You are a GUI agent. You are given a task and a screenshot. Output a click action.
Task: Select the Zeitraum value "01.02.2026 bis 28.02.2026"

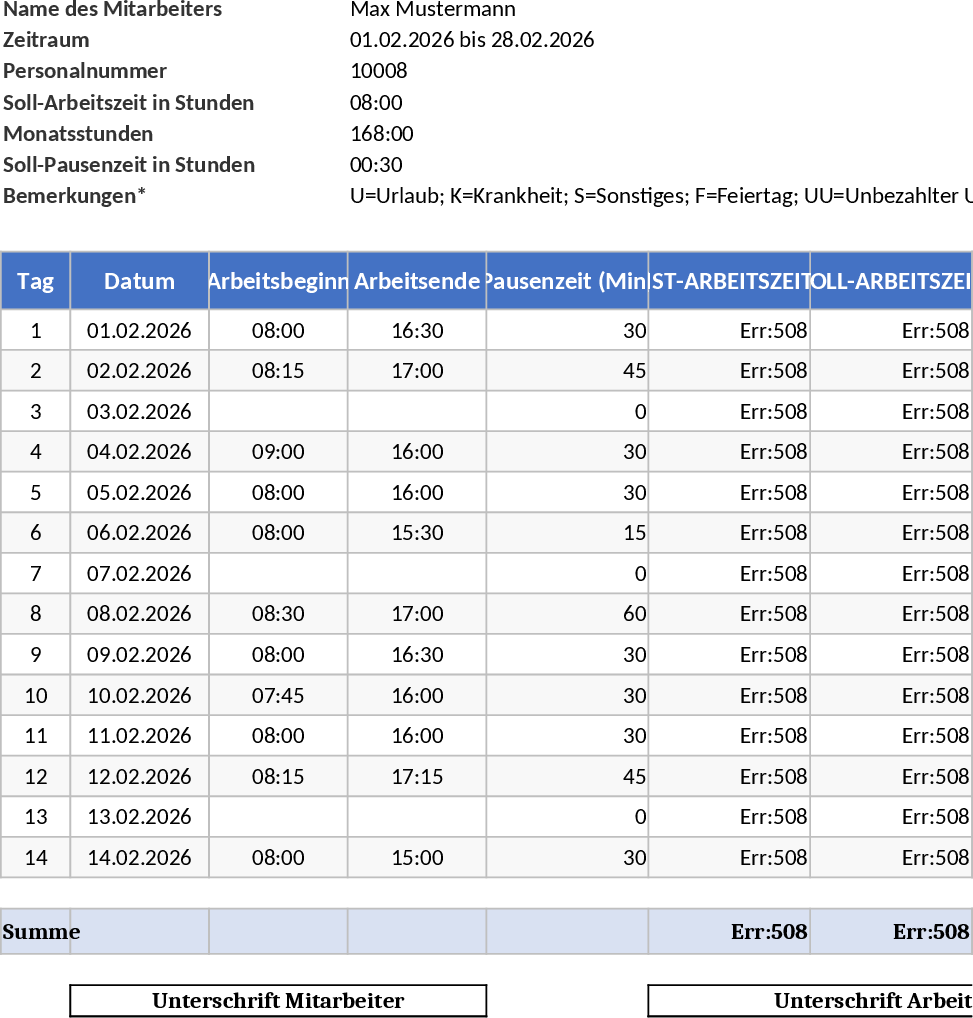click(x=472, y=40)
